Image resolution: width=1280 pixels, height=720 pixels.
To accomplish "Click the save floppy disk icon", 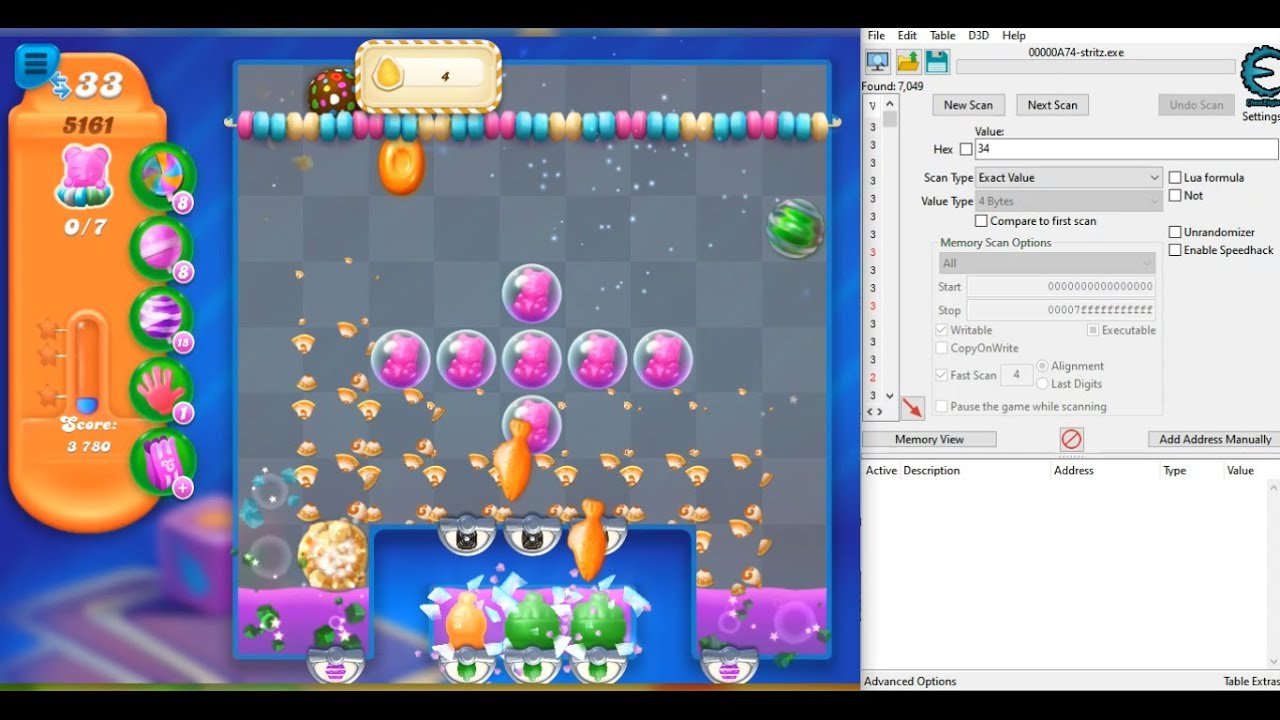I will 936,62.
